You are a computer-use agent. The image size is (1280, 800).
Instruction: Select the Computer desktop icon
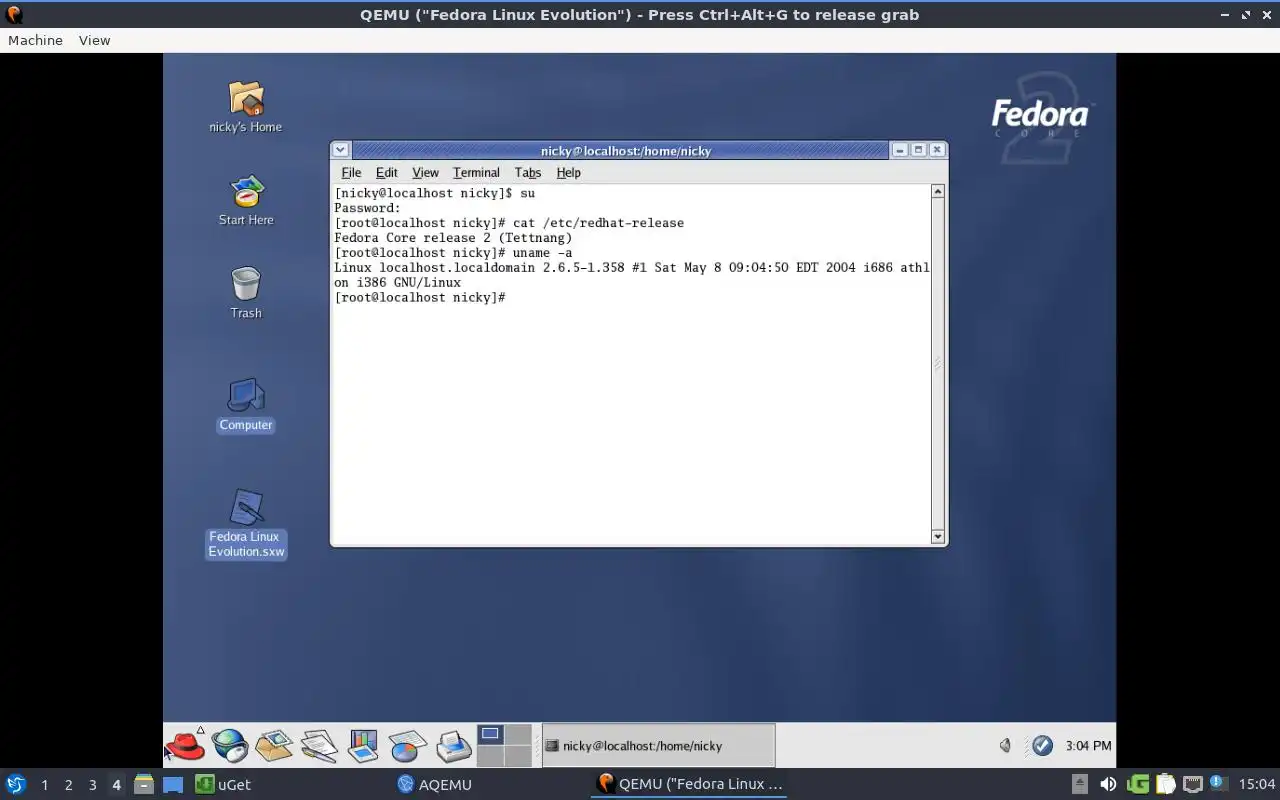[246, 405]
